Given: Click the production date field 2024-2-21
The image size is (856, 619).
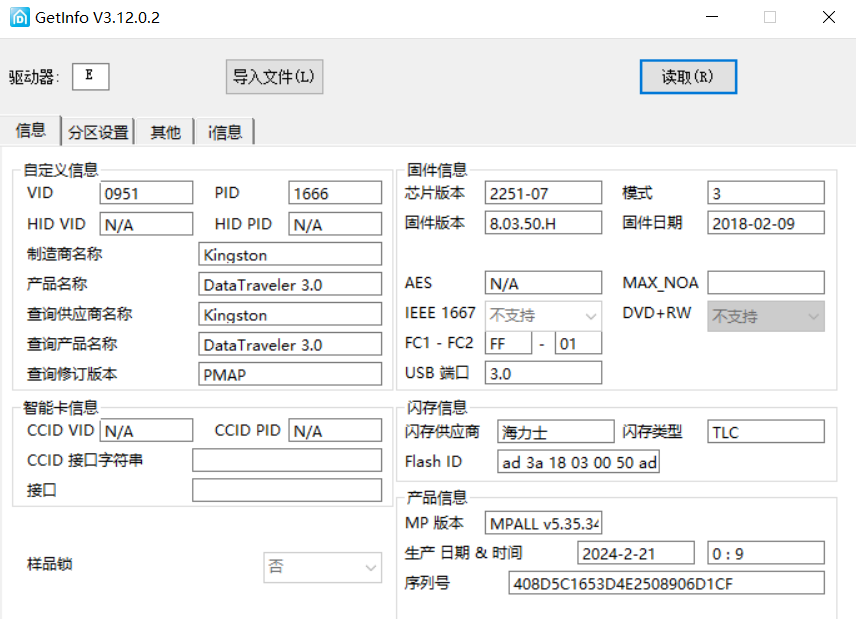Looking at the screenshot, I should pyautogui.click(x=636, y=553).
